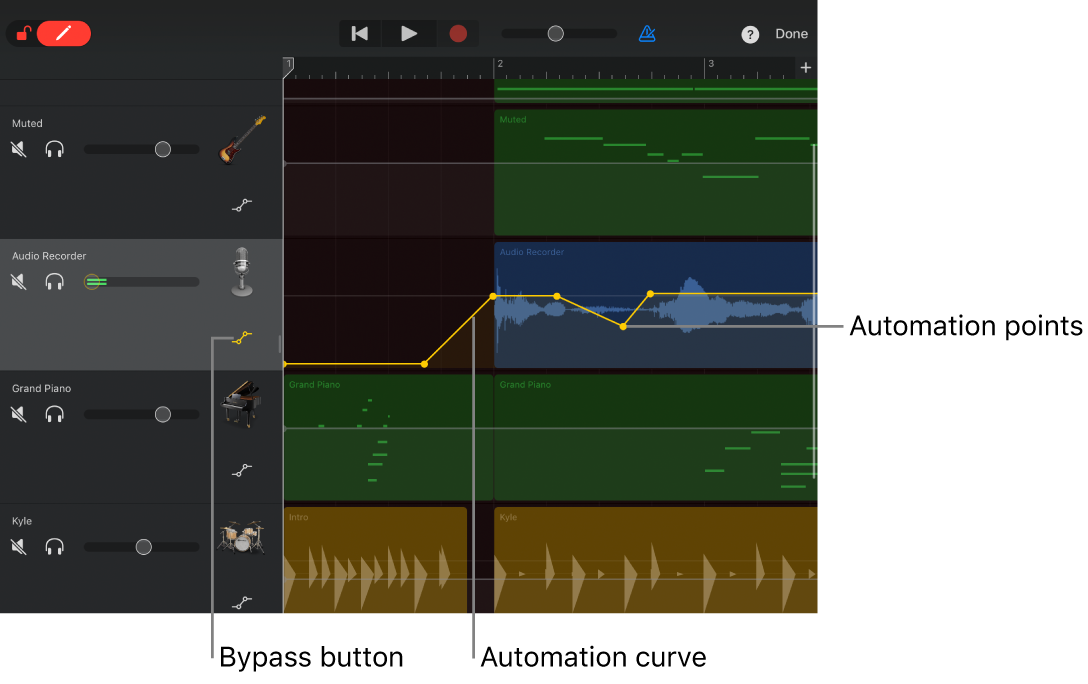Open automation for the Kyle drum track
Viewport: 1088px width, 684px height.
tap(241, 603)
